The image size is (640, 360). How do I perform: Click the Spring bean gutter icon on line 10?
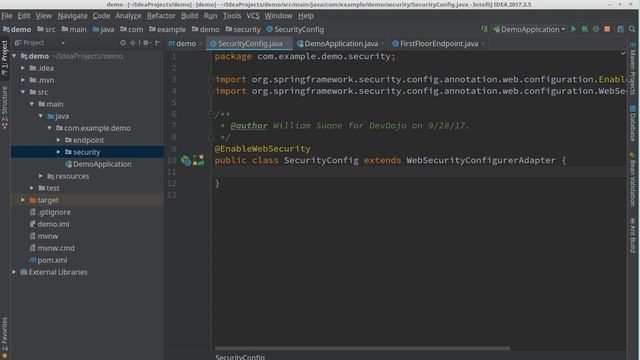pos(186,161)
